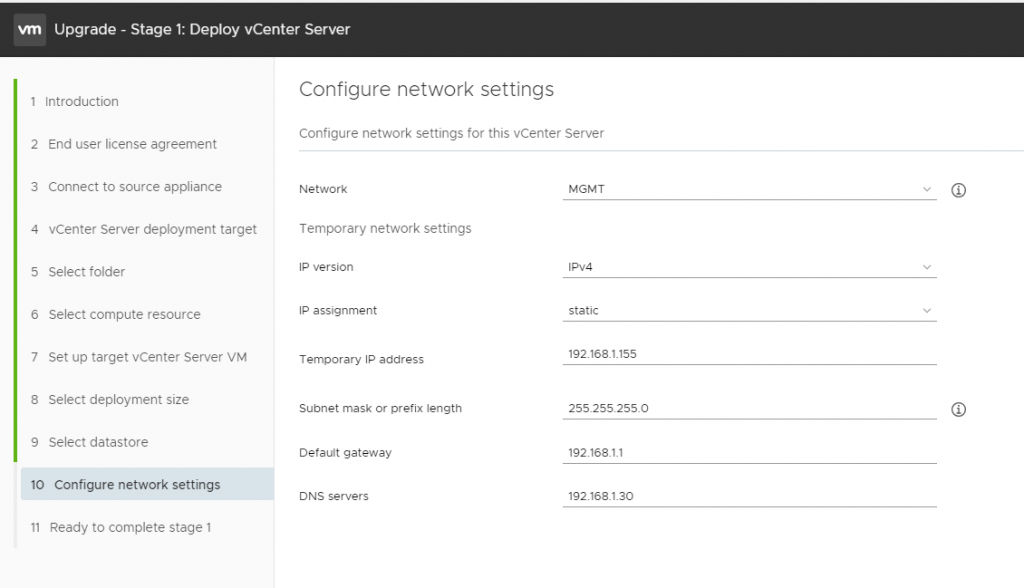
Task: Click the 'DNS servers' label
Action: click(334, 496)
